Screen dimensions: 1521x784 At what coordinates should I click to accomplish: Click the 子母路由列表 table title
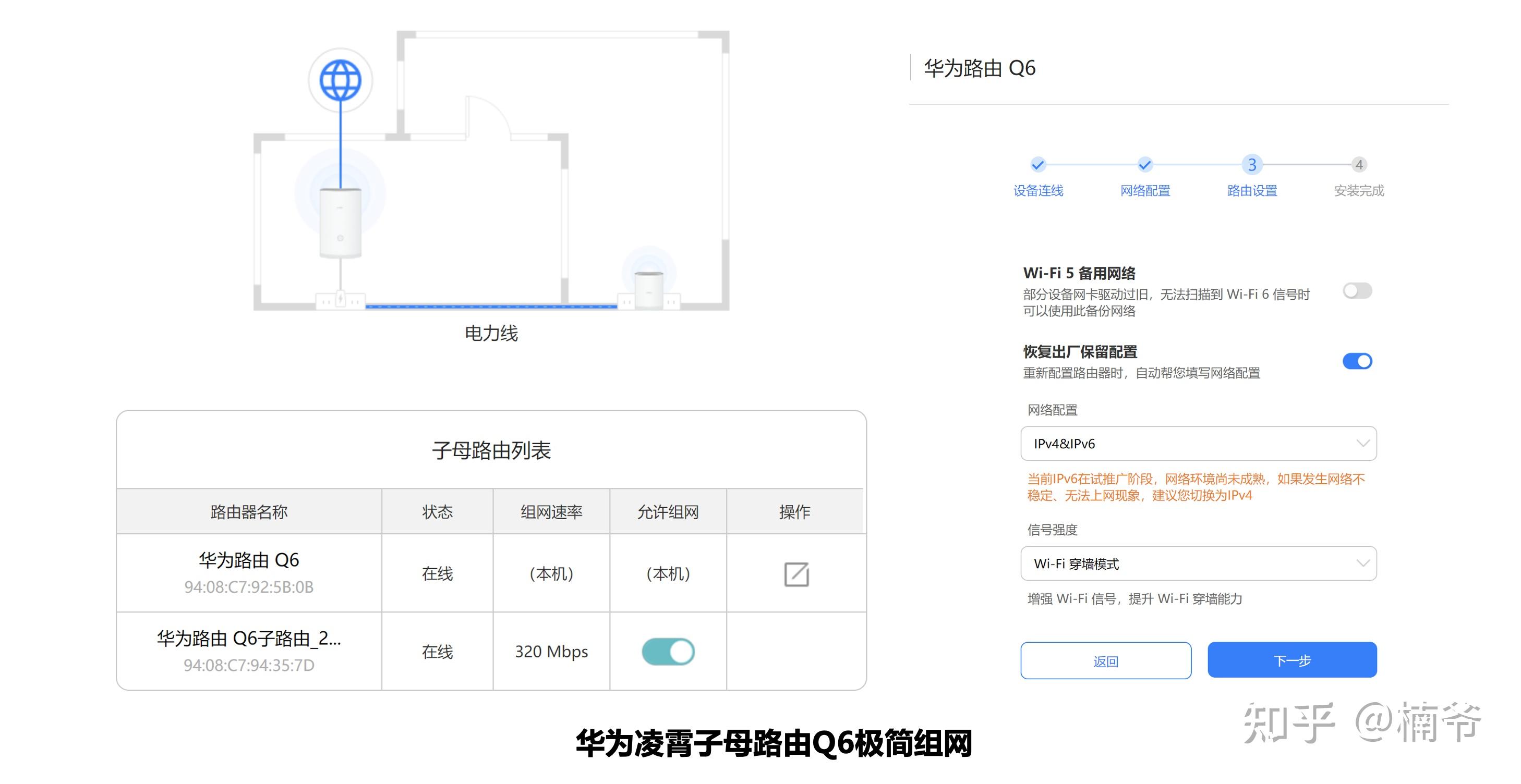491,450
